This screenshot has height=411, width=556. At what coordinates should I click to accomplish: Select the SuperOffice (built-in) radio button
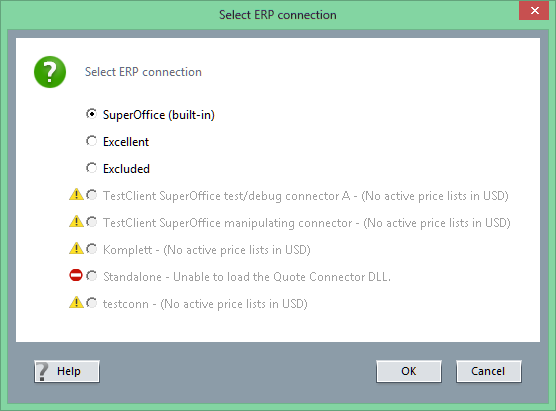point(91,114)
